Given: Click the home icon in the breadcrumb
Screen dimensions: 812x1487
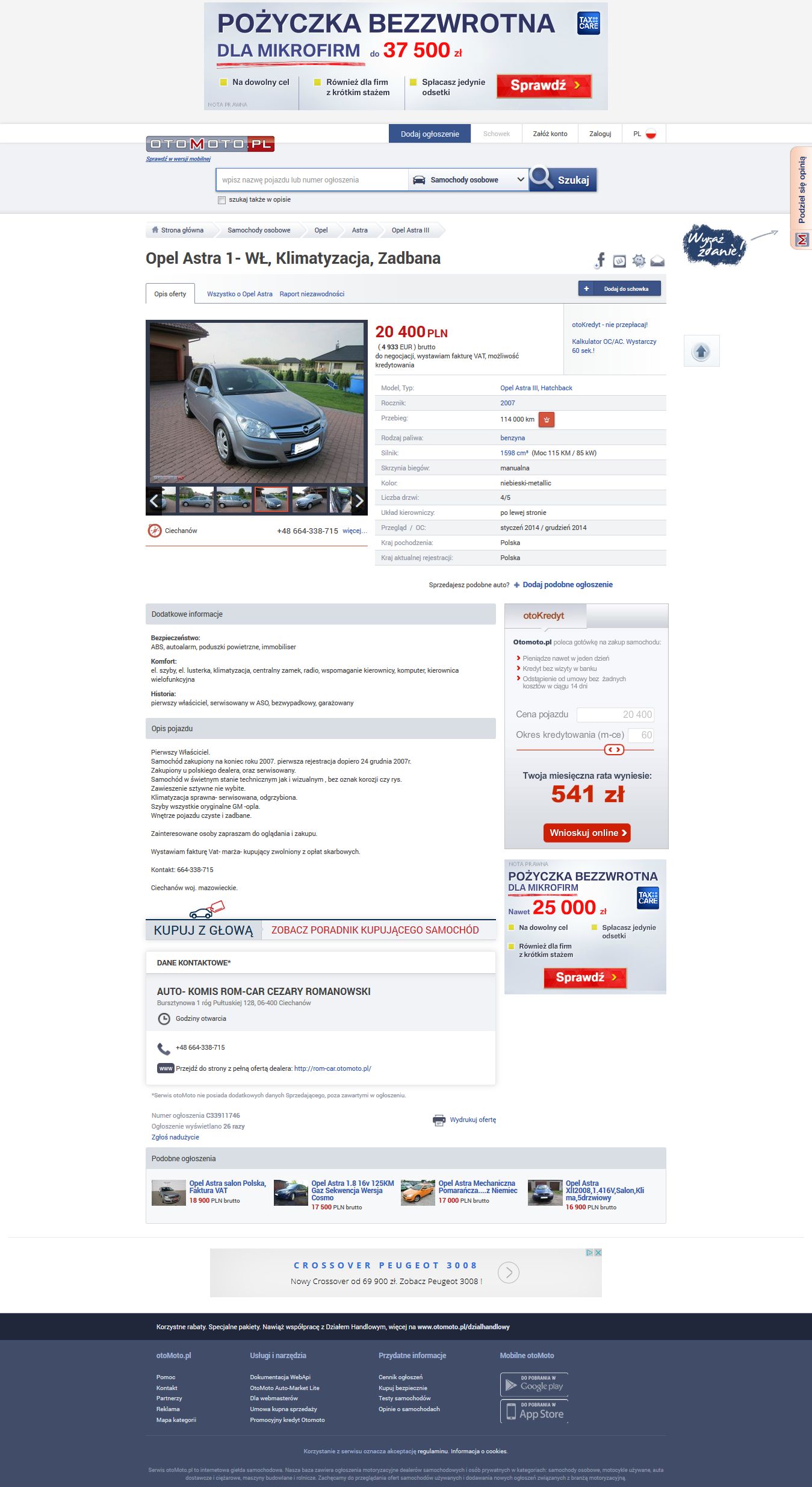Looking at the screenshot, I should coord(155,230).
